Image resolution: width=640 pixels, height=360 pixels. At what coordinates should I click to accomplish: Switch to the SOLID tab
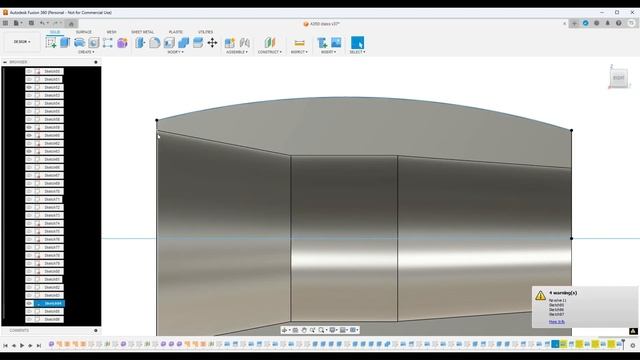point(55,32)
